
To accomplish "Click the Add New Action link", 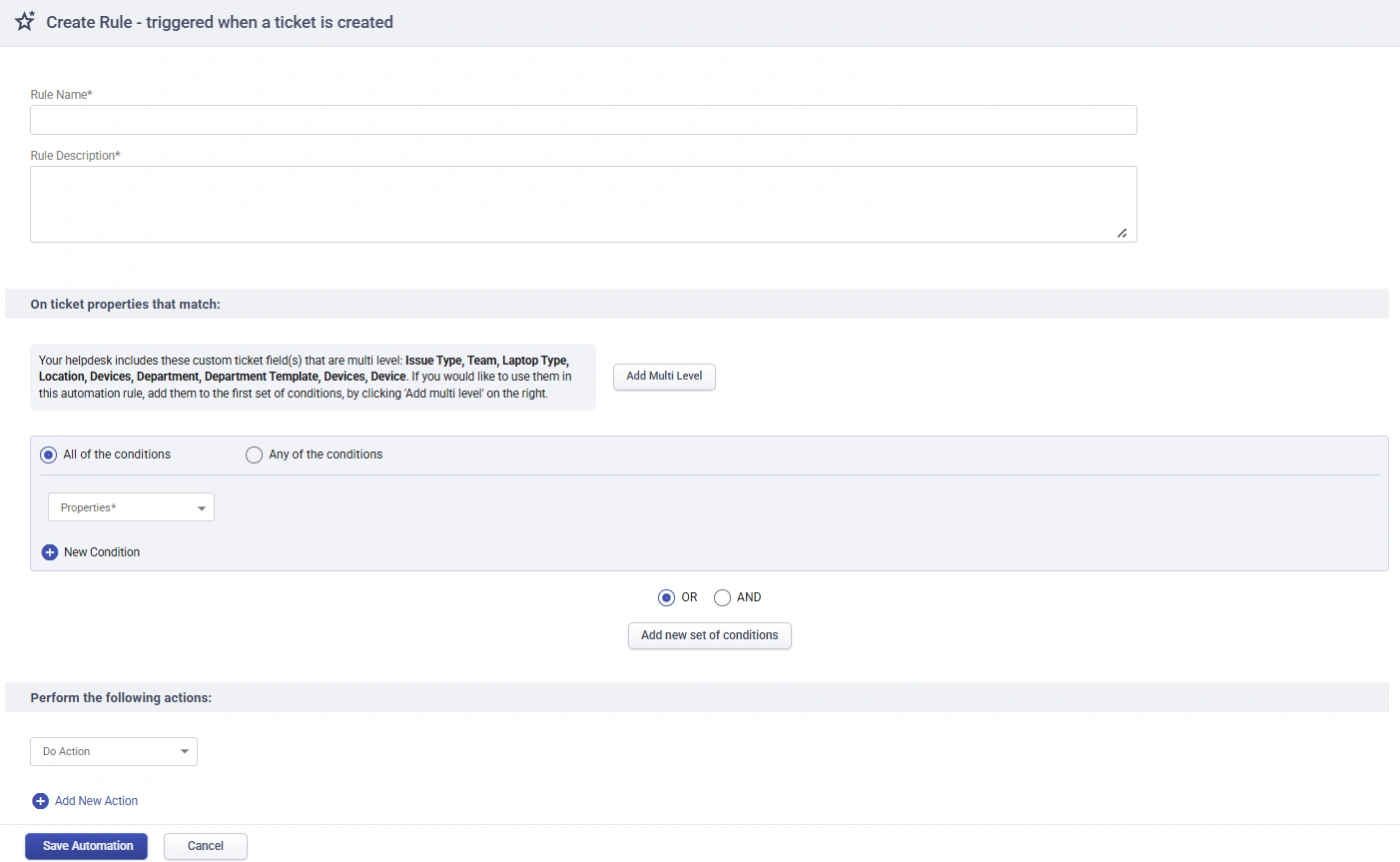I will [x=96, y=801].
